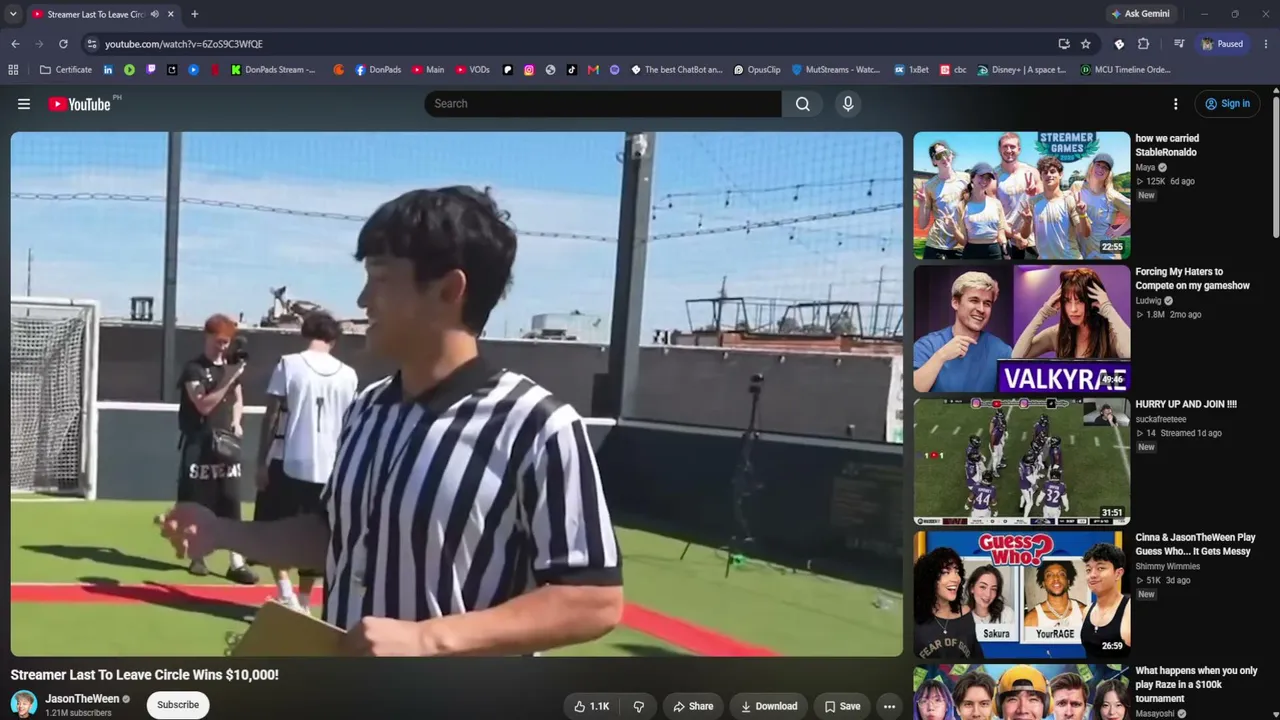Bookmark this page with the star
The image size is (1280, 720).
click(1086, 44)
